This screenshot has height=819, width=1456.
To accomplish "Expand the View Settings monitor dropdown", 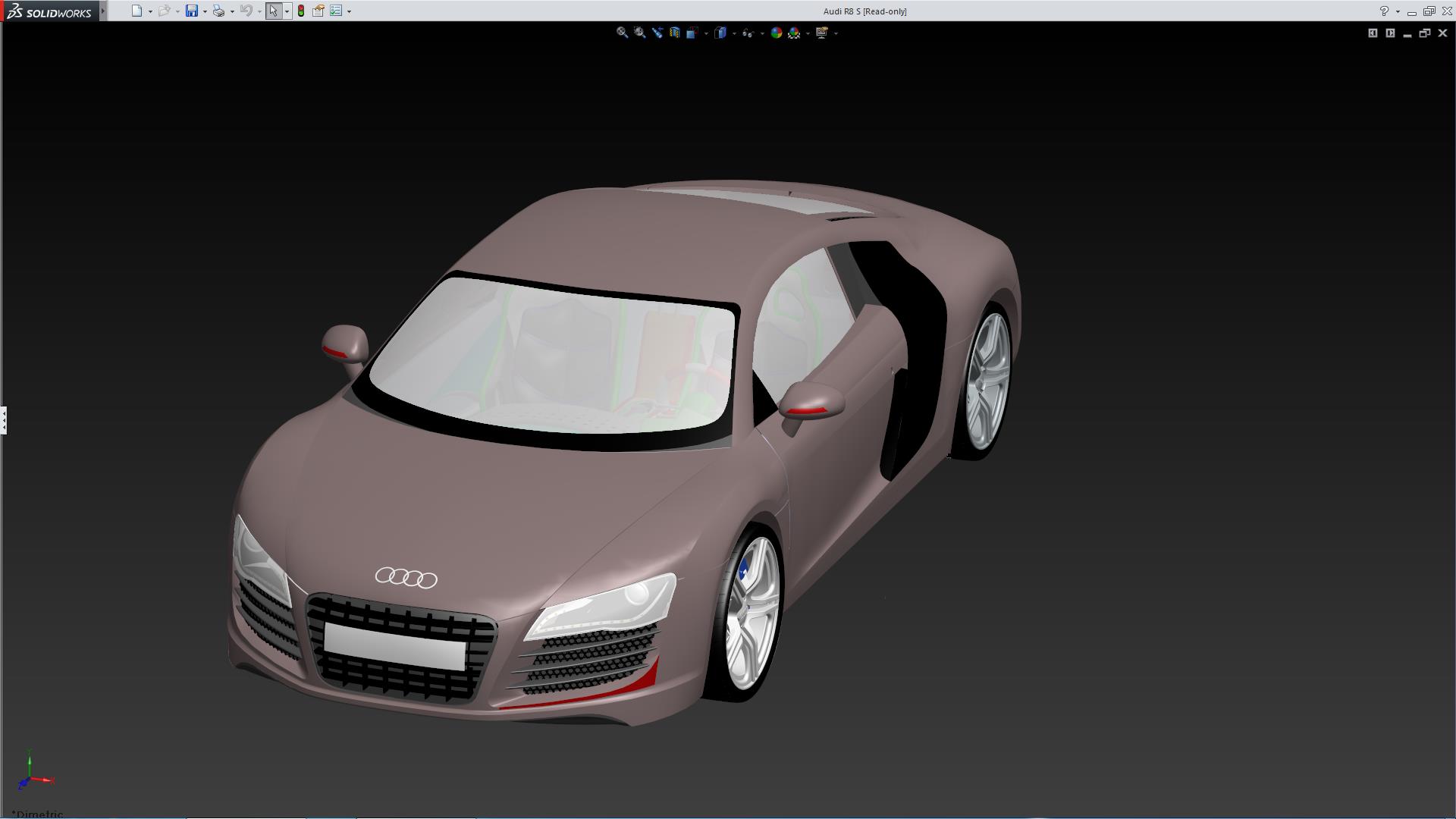I will 836,33.
